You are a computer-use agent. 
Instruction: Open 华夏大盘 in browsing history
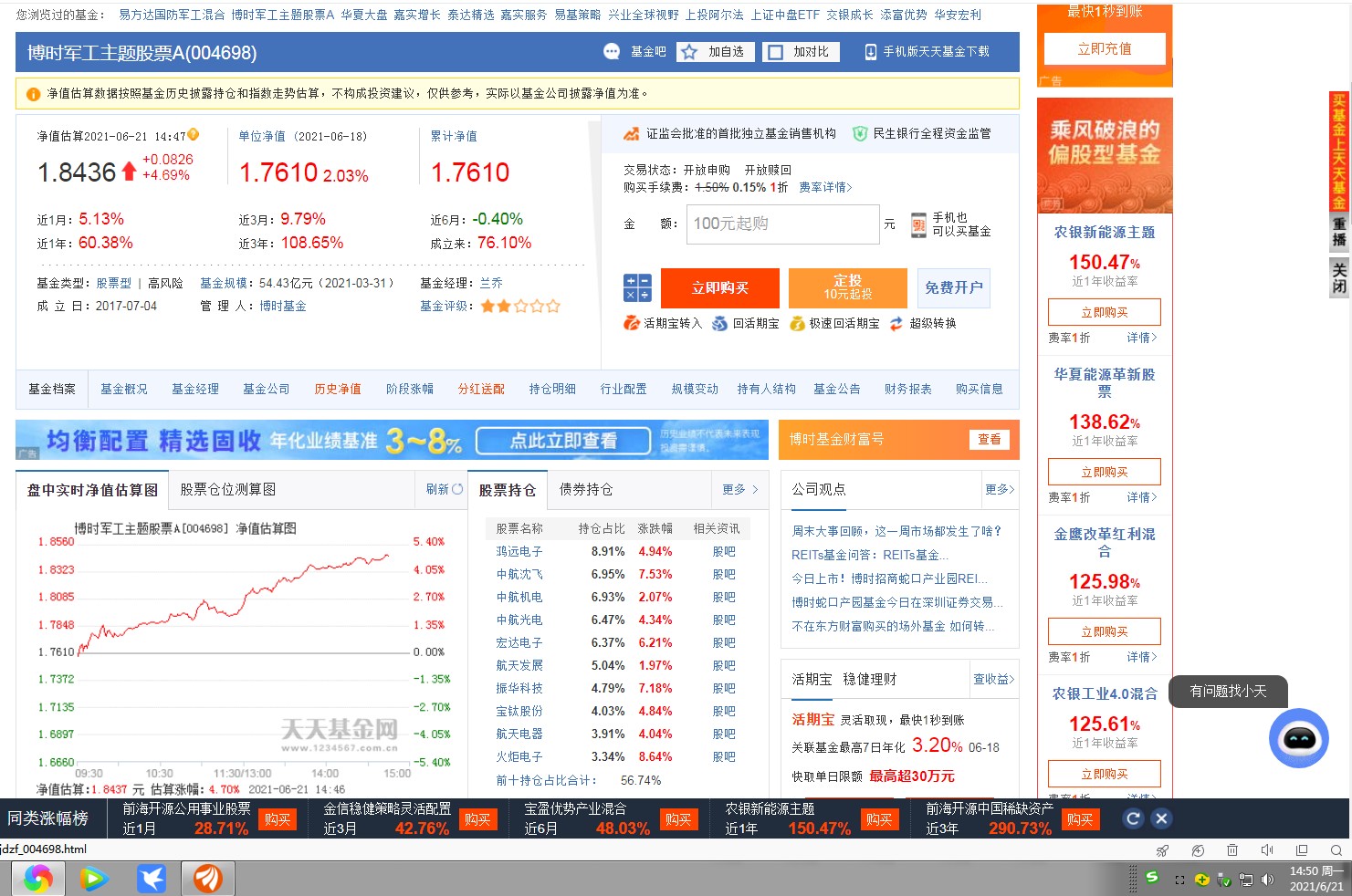click(364, 15)
